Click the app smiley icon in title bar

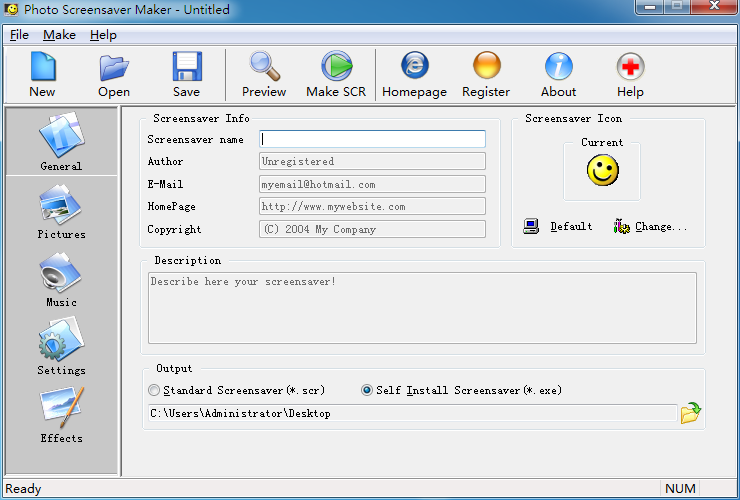[x=11, y=9]
